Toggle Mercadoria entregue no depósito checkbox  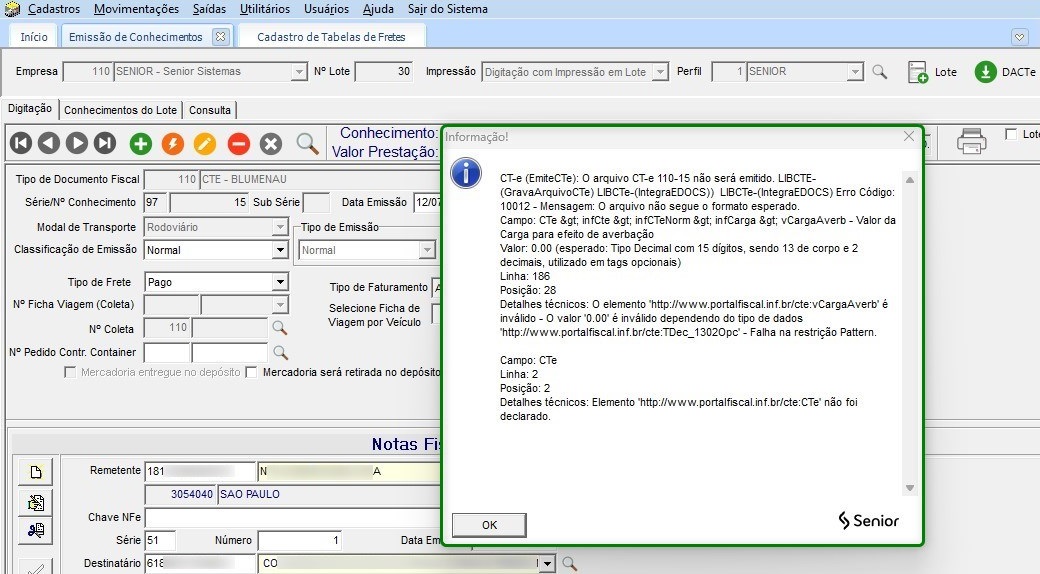click(70, 372)
